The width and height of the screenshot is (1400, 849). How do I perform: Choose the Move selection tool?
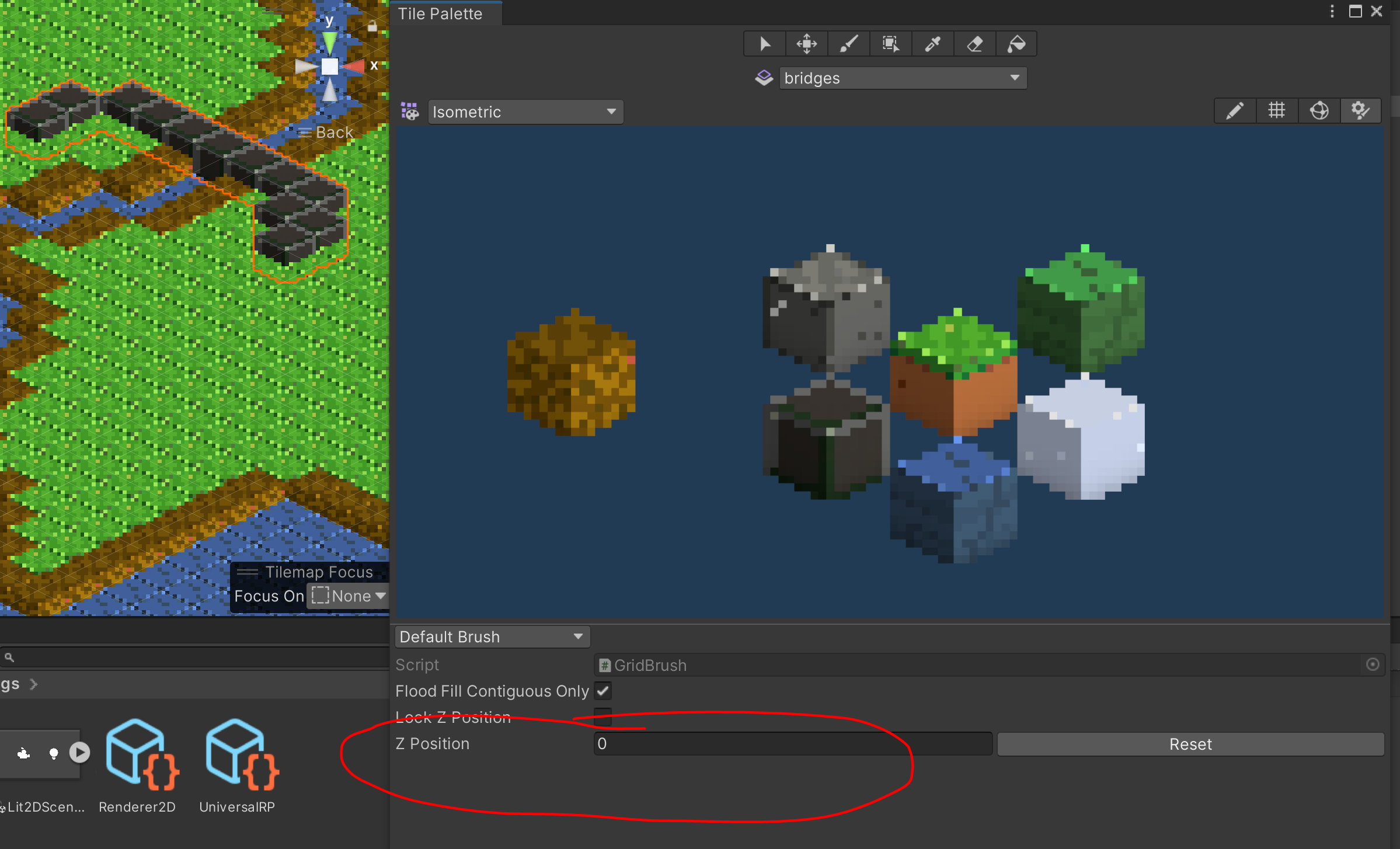[807, 44]
